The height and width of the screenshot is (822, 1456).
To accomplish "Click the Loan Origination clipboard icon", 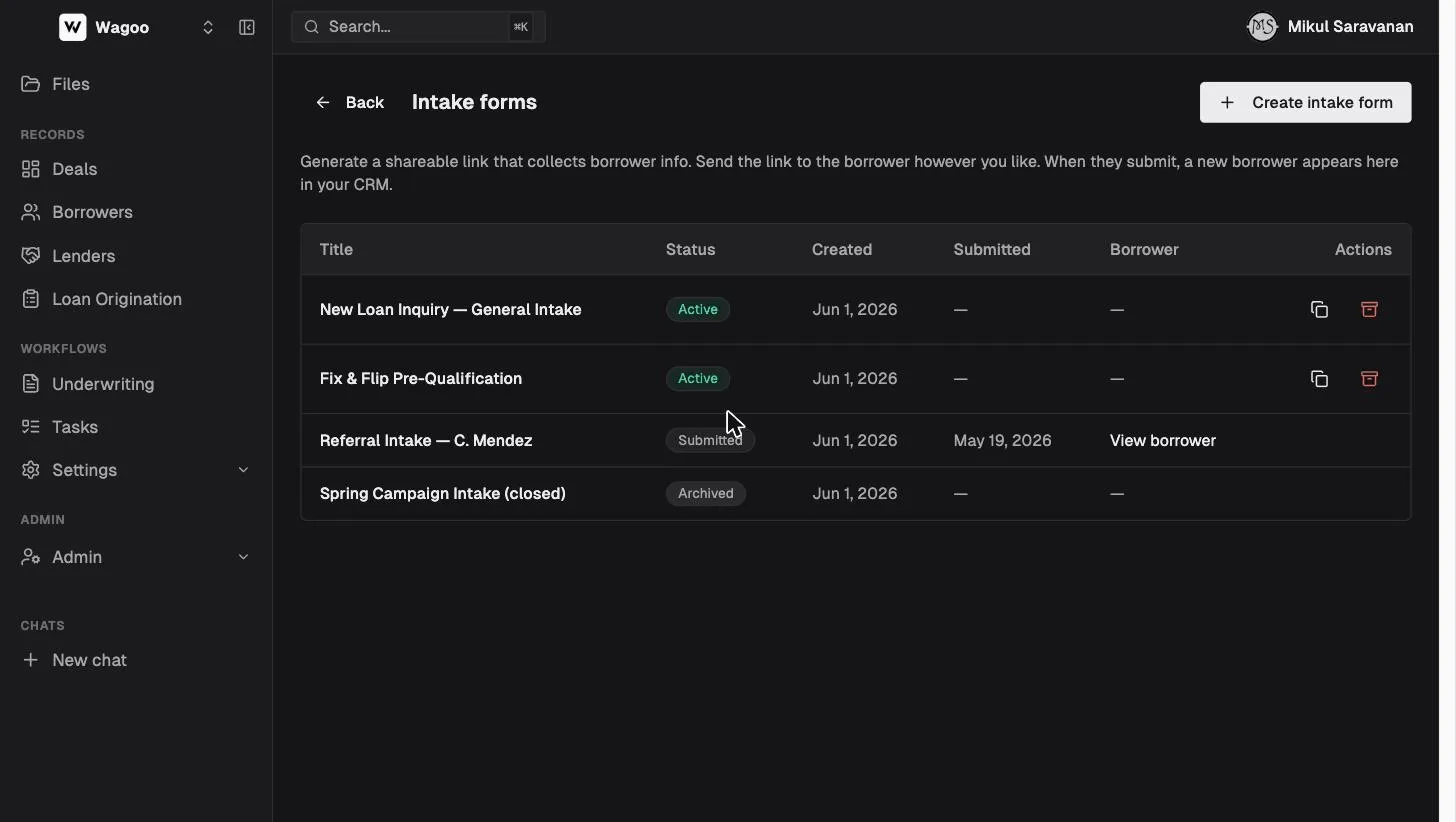I will coord(31,299).
